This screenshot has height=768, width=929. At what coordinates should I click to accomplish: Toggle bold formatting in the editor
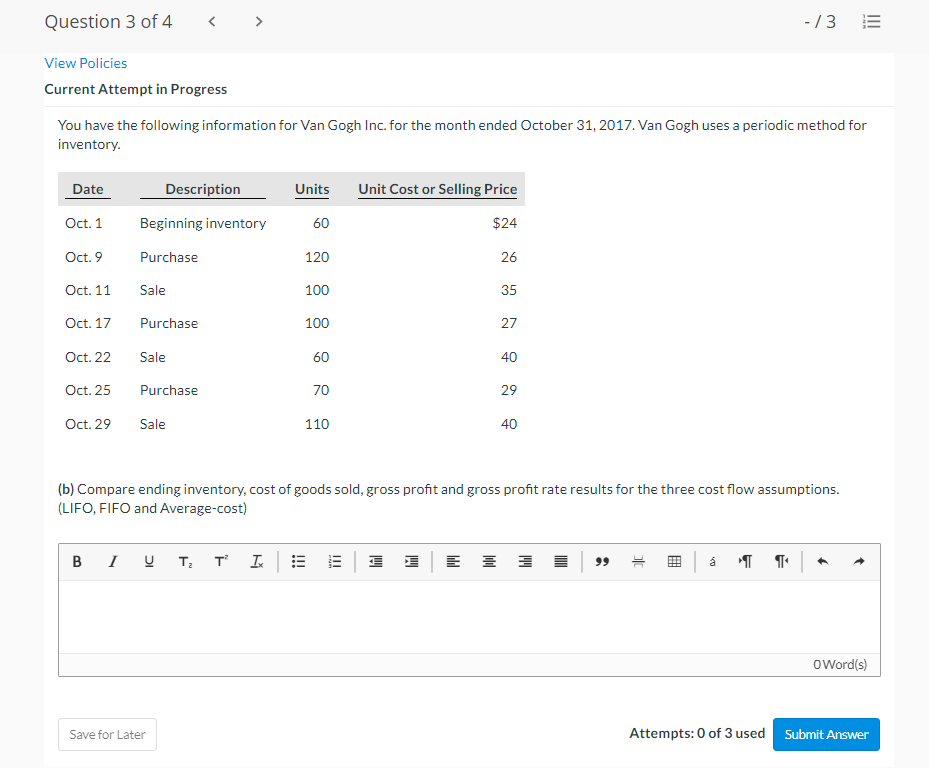click(x=77, y=561)
